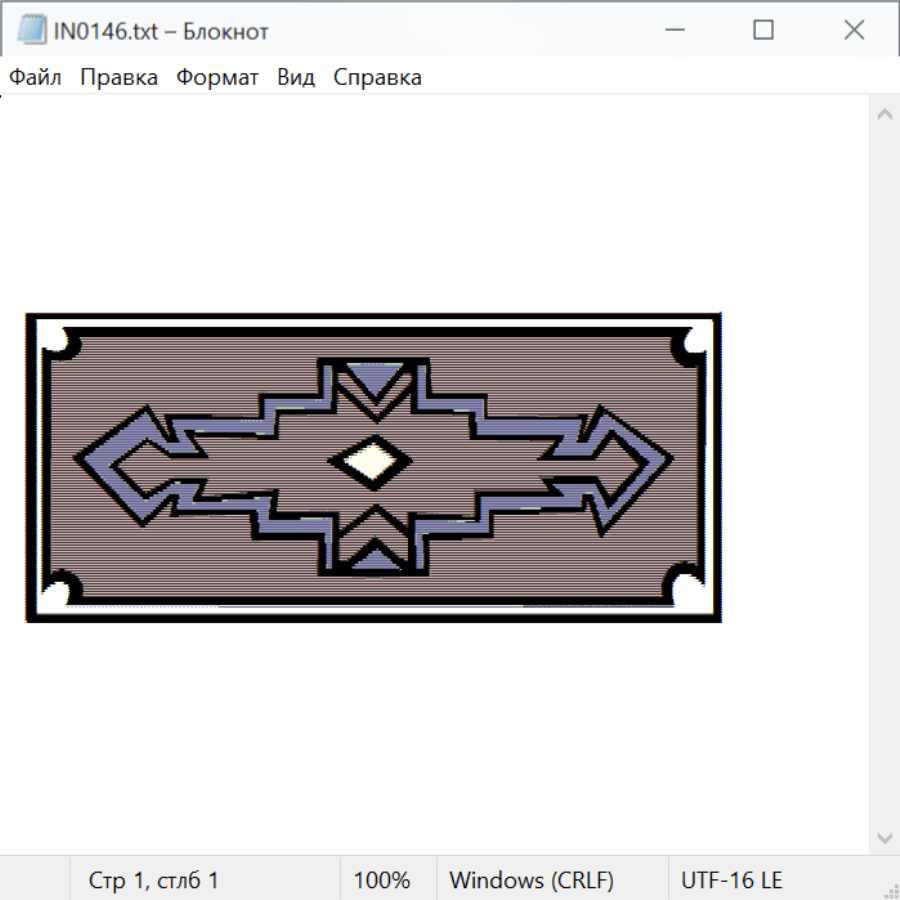This screenshot has height=900, width=900.
Task: Click the Notepad icon in the title bar
Action: pos(31,30)
